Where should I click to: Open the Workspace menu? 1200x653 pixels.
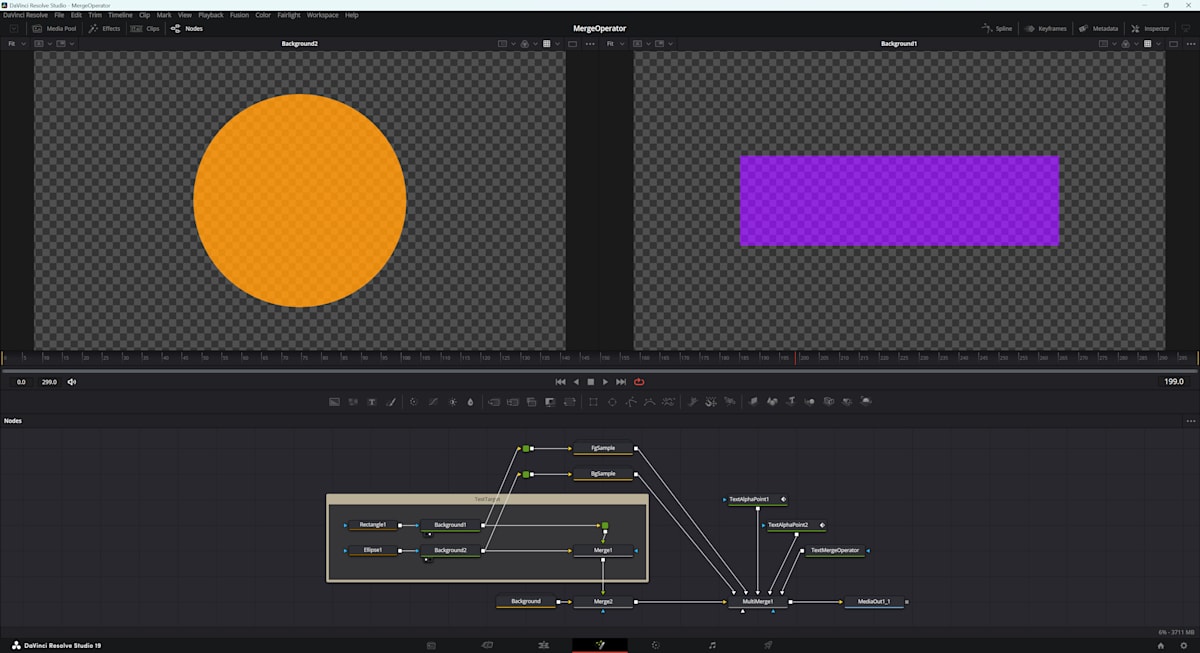(322, 15)
